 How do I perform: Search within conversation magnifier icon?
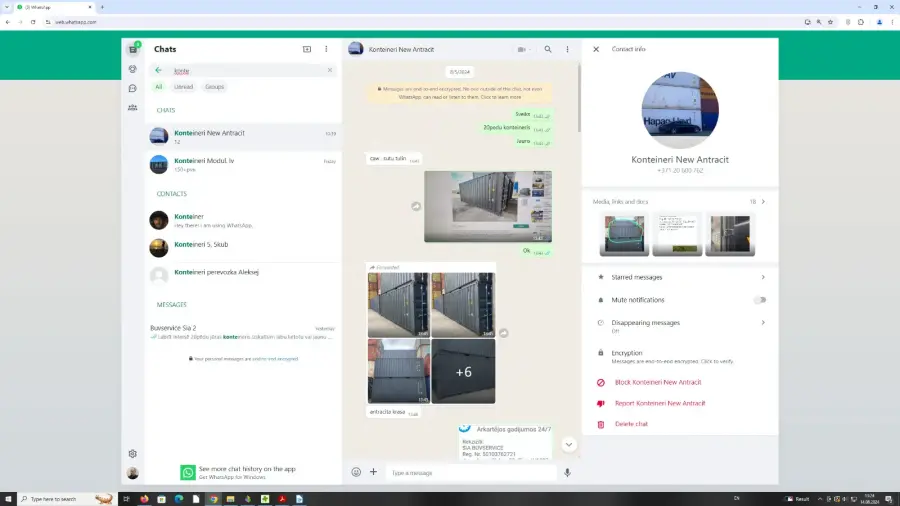coord(548,49)
